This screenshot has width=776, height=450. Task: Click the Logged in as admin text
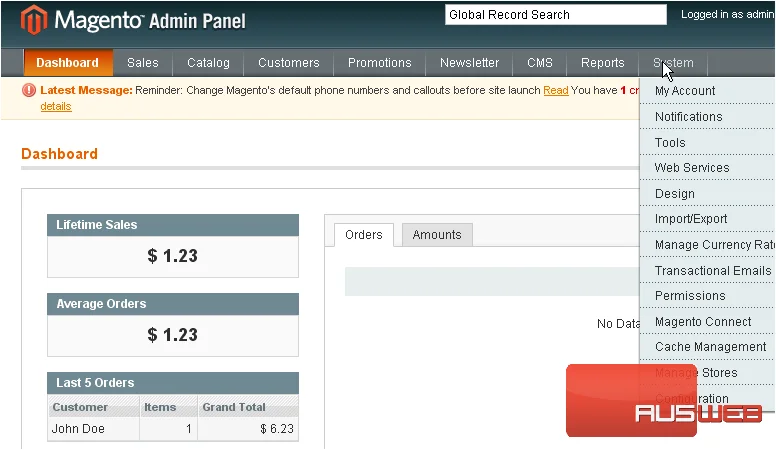tap(728, 14)
